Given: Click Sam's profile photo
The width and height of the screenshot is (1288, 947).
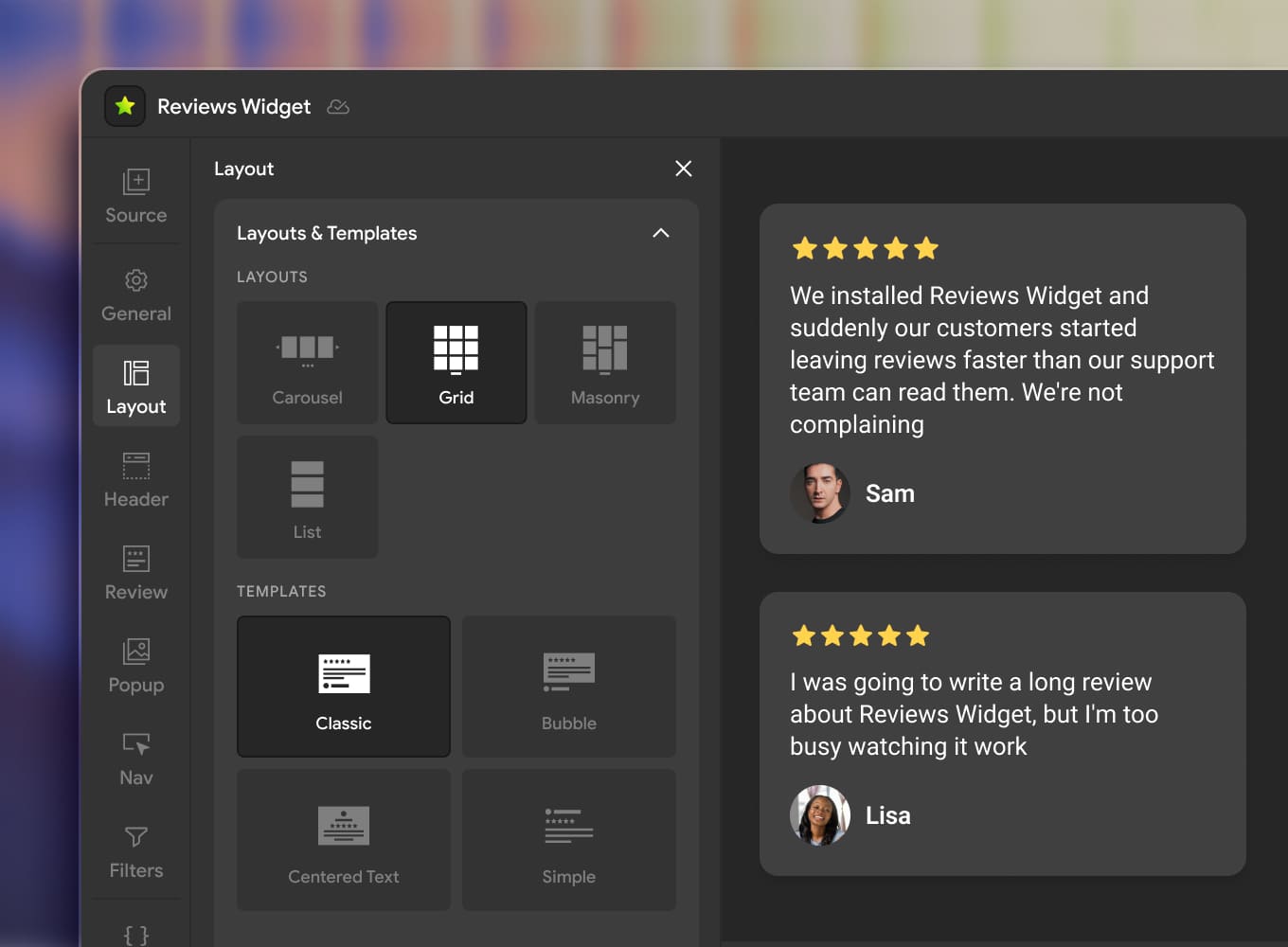Looking at the screenshot, I should coord(820,493).
